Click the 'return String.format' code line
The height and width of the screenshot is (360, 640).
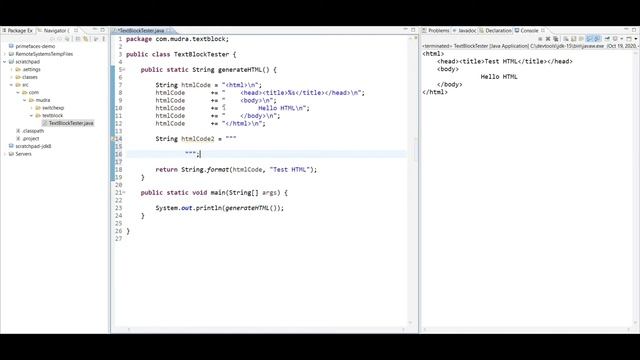click(x=236, y=169)
